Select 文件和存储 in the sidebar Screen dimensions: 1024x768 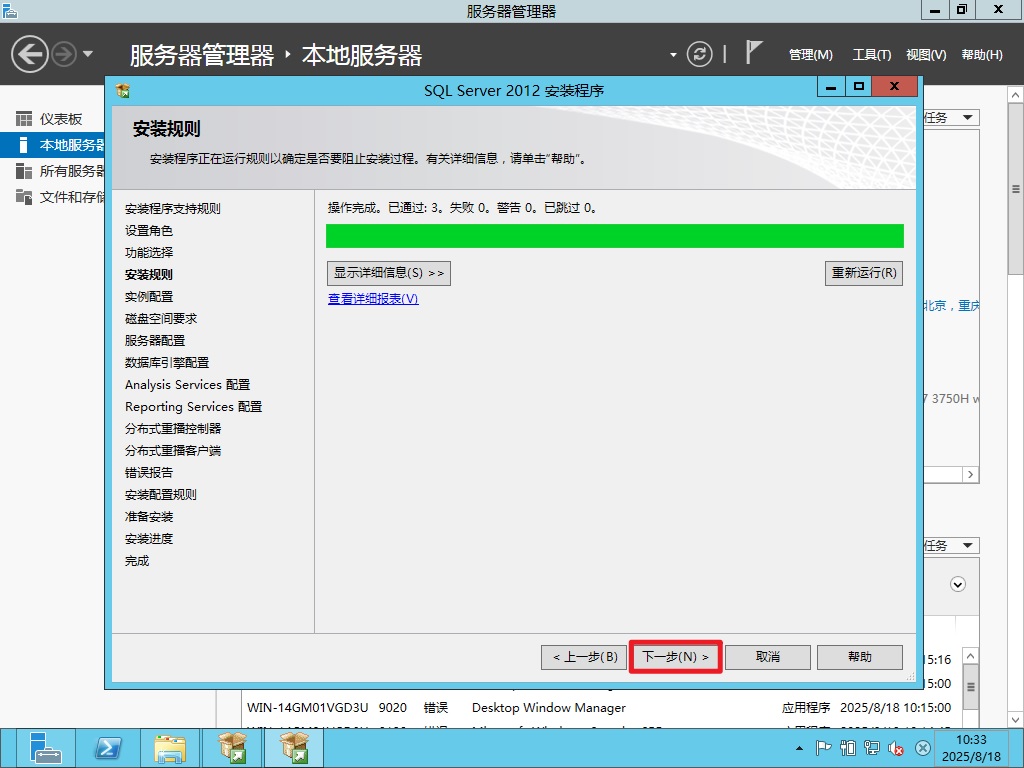[72, 197]
